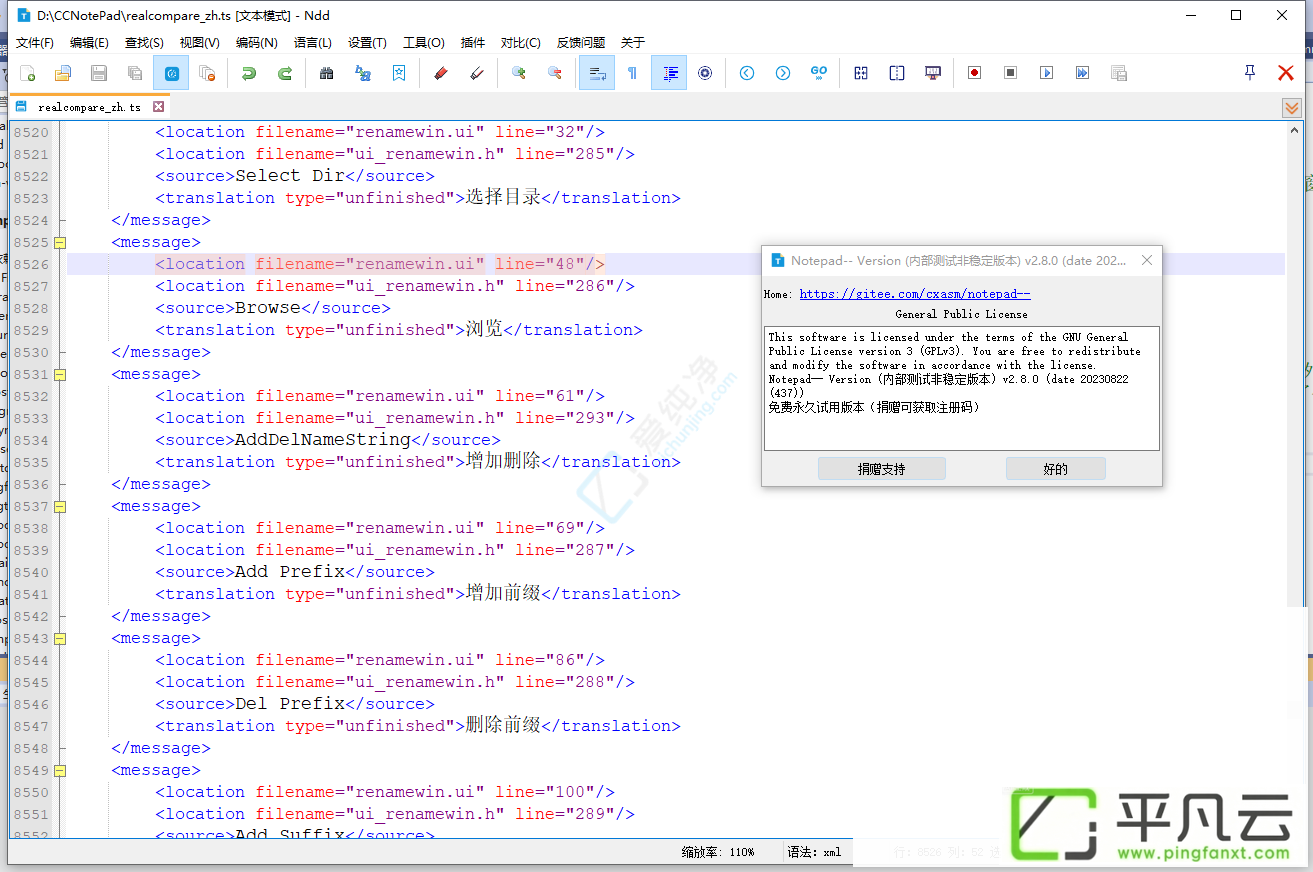Click line number 8534 in margin

[31, 440]
